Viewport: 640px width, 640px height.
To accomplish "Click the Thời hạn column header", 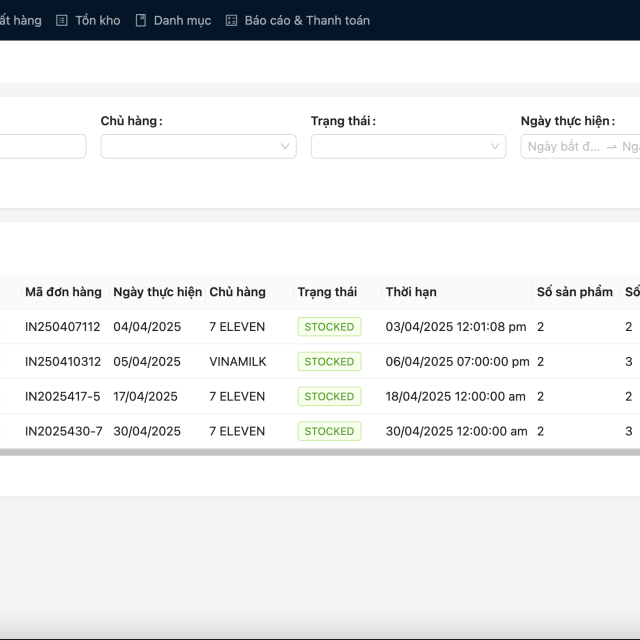I will click(411, 292).
